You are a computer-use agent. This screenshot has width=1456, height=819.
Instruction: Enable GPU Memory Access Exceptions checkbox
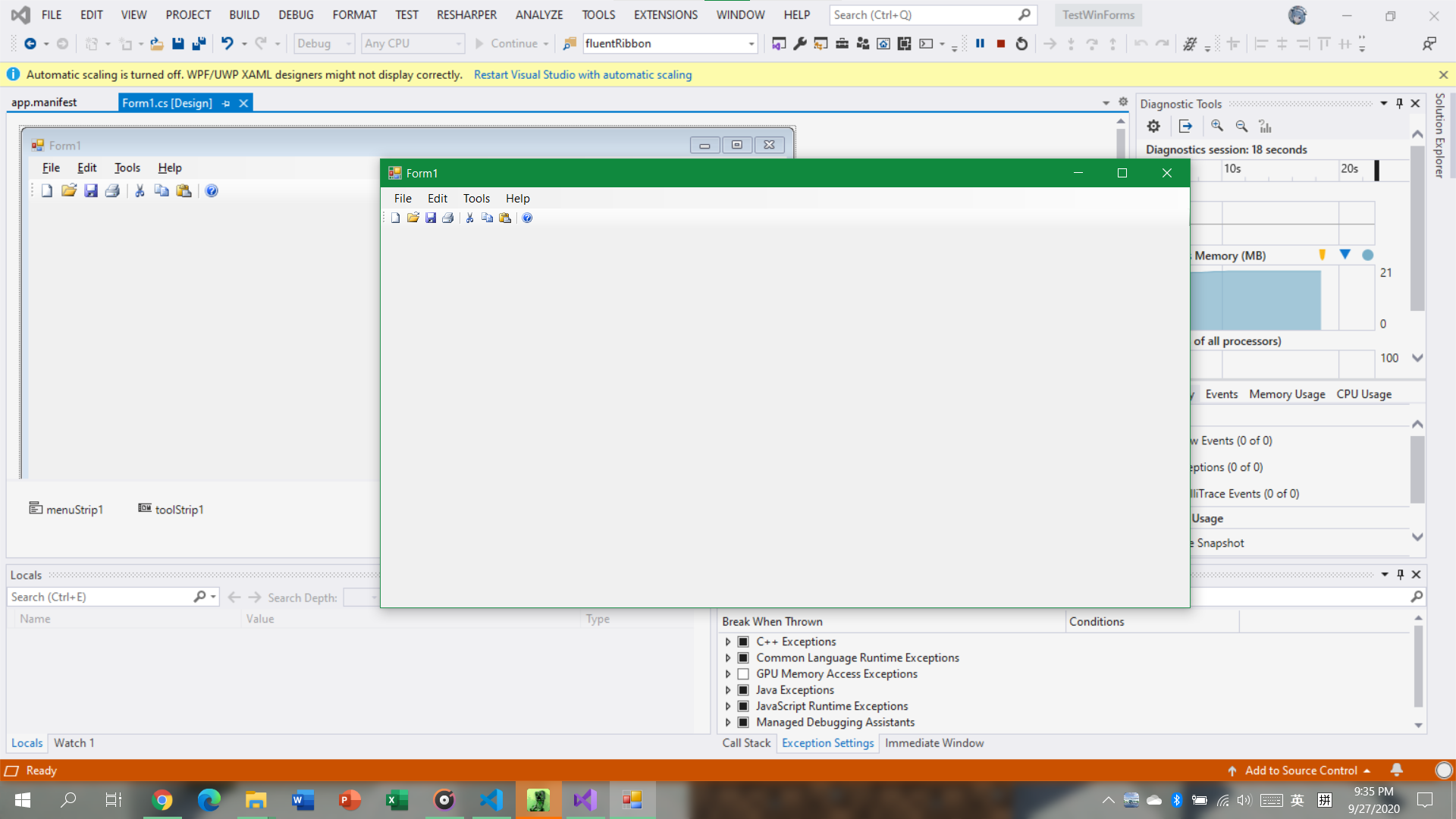743,674
